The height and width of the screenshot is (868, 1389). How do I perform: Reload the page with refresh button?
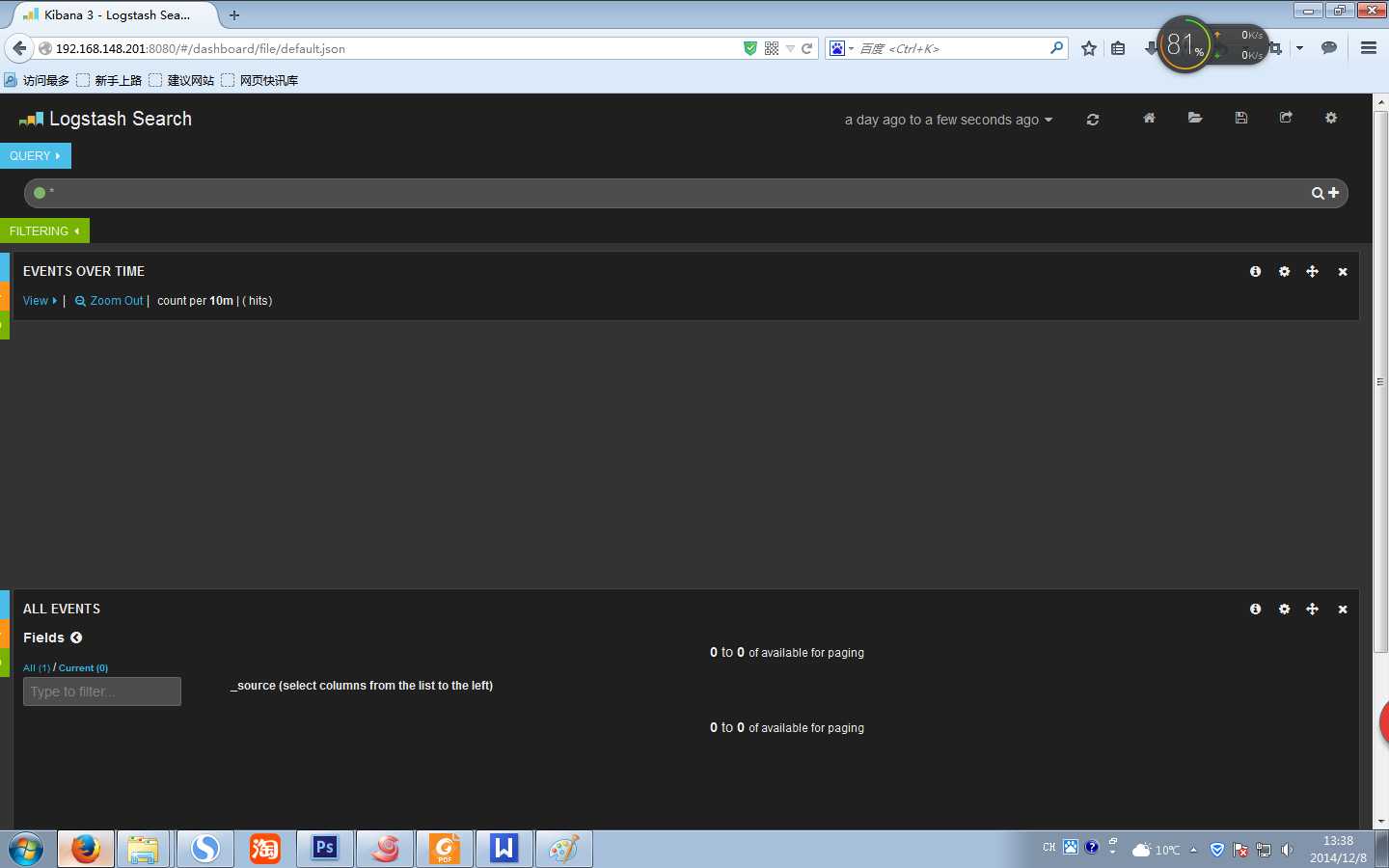(807, 48)
